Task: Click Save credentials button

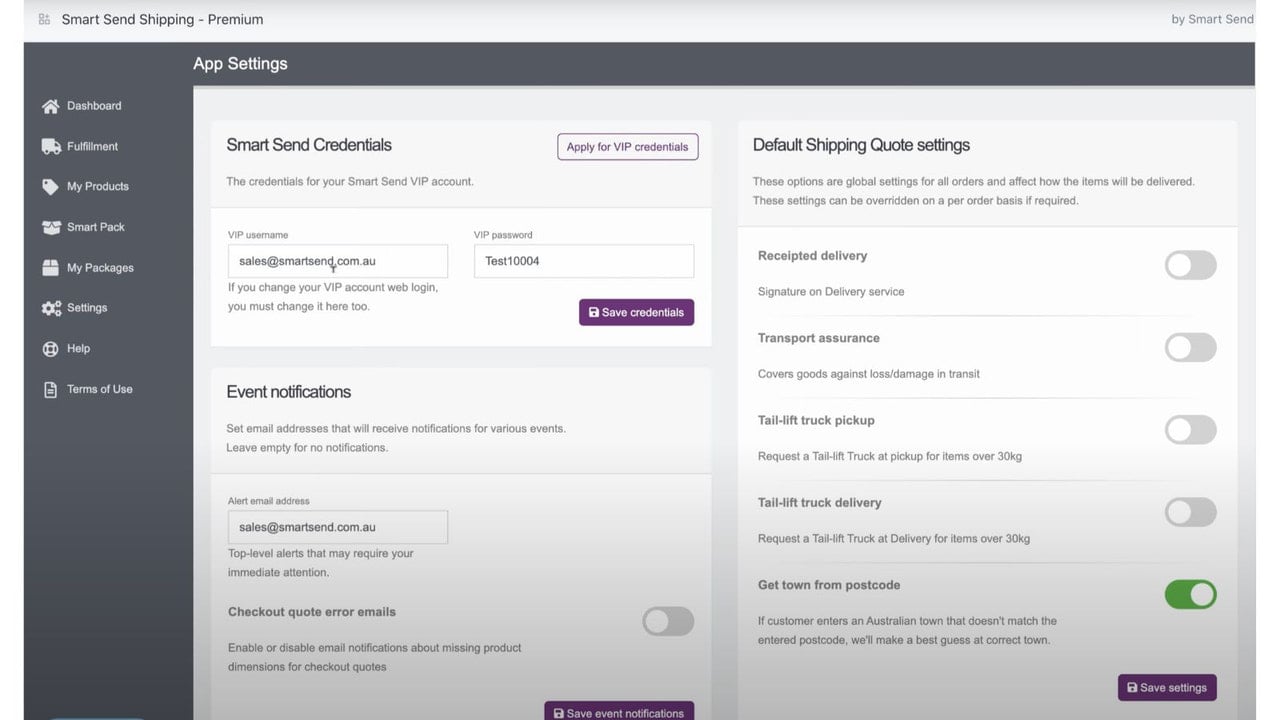Action: (x=636, y=312)
